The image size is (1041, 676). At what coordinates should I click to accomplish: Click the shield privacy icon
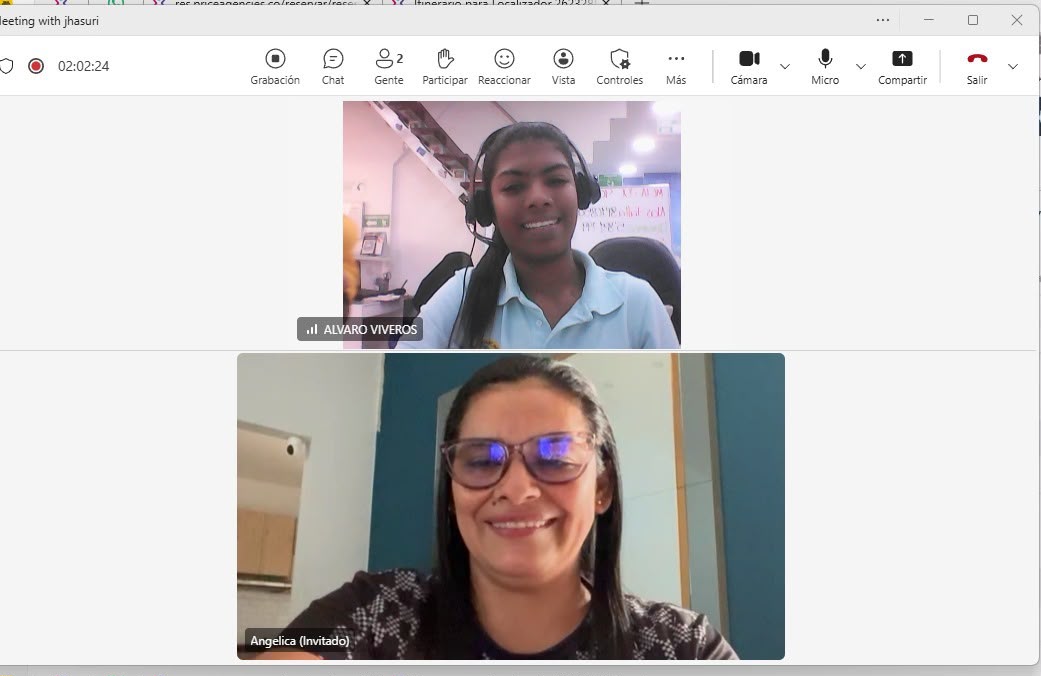click(6, 66)
